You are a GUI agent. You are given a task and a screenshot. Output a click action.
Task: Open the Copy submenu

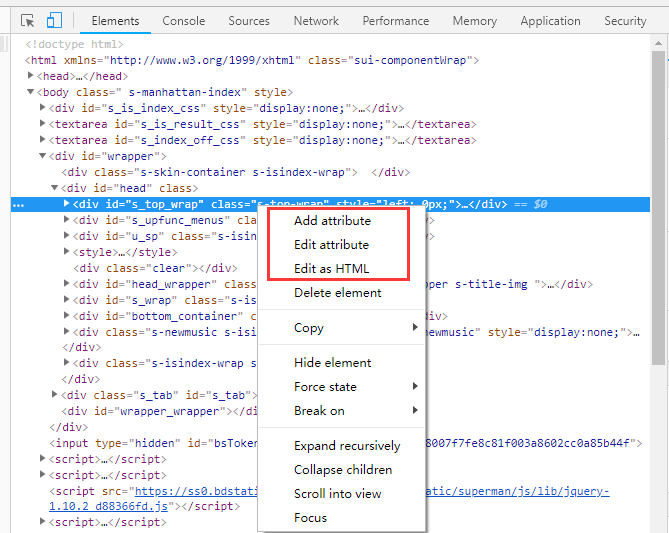(342, 328)
